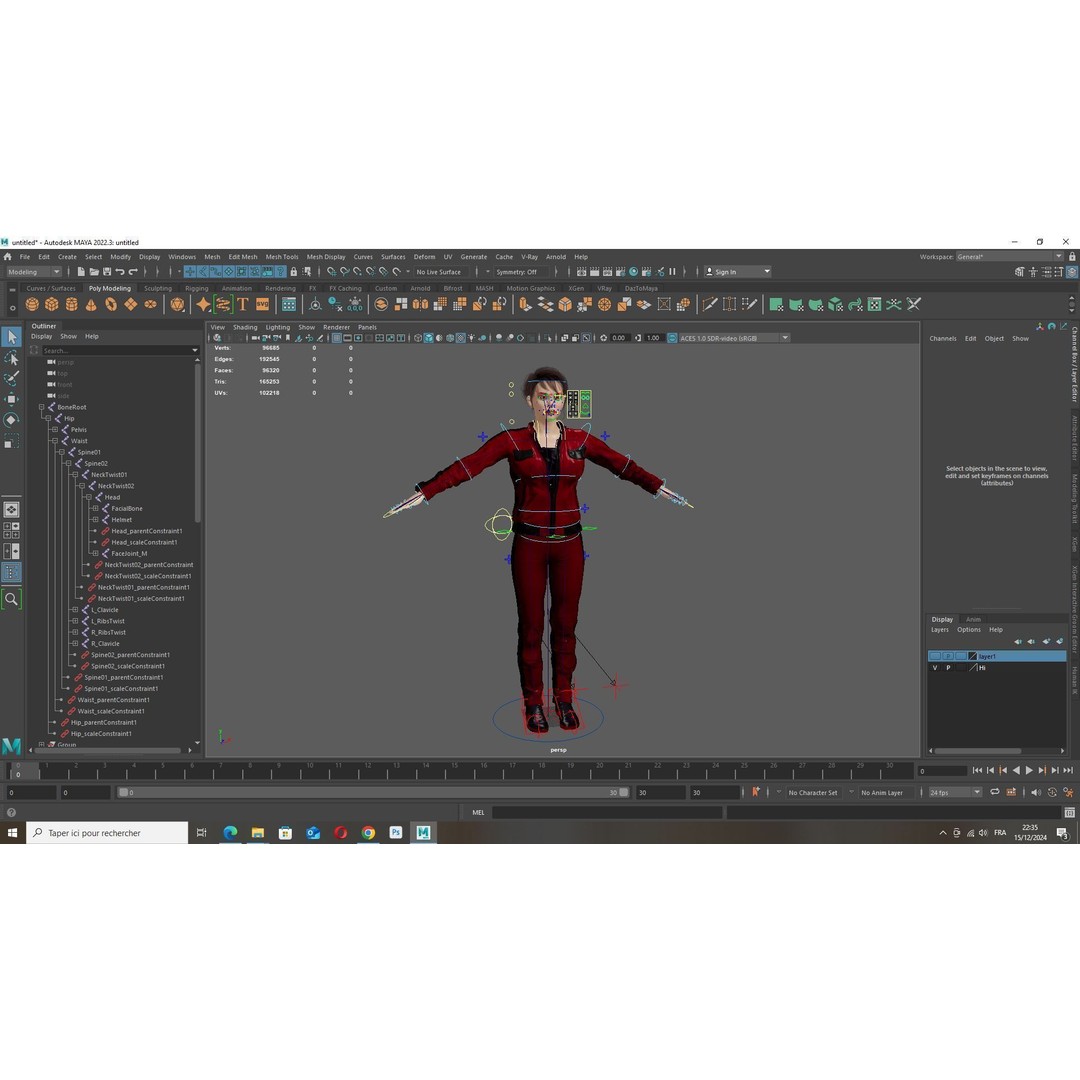The height and width of the screenshot is (1080, 1080).
Task: Create a polygon torus from the shelf
Action: pyautogui.click(x=111, y=304)
